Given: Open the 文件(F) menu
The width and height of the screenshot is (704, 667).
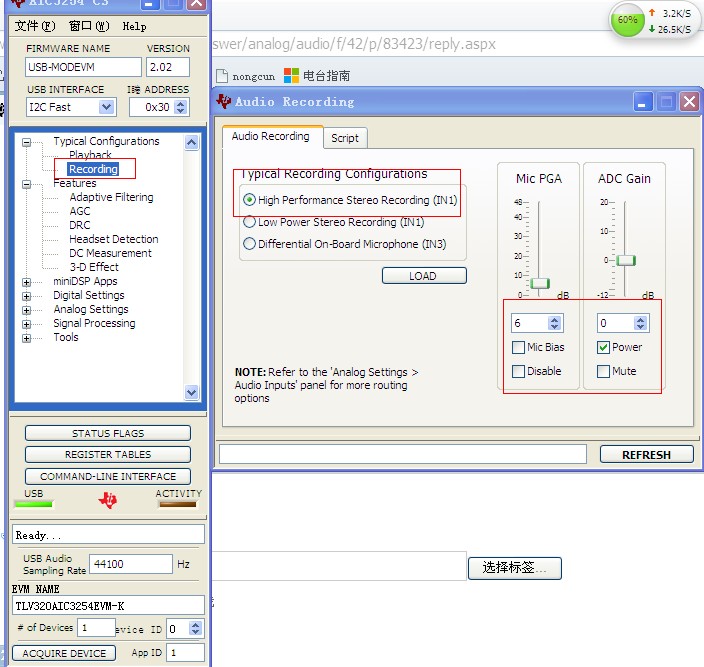Looking at the screenshot, I should click(x=35, y=26).
